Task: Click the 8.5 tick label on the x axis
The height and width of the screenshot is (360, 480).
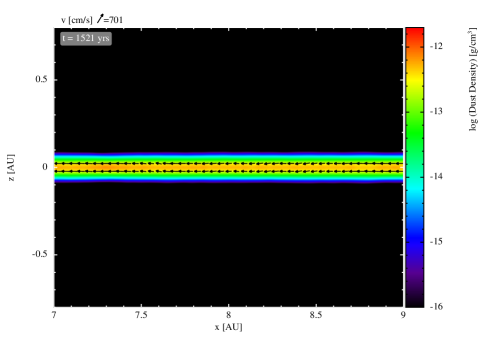Action: coord(316,315)
